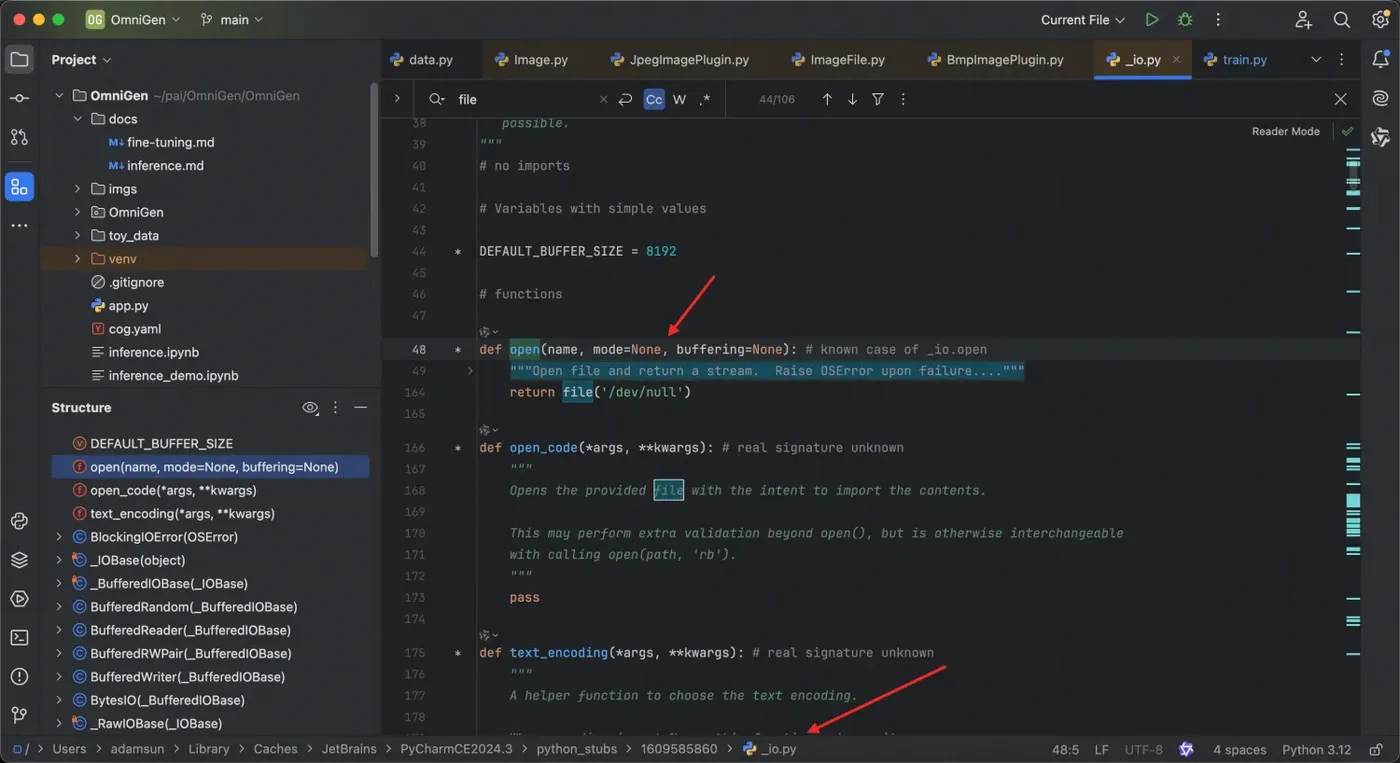Open the Git tool window icon
1400x763 pixels.
pos(19,715)
